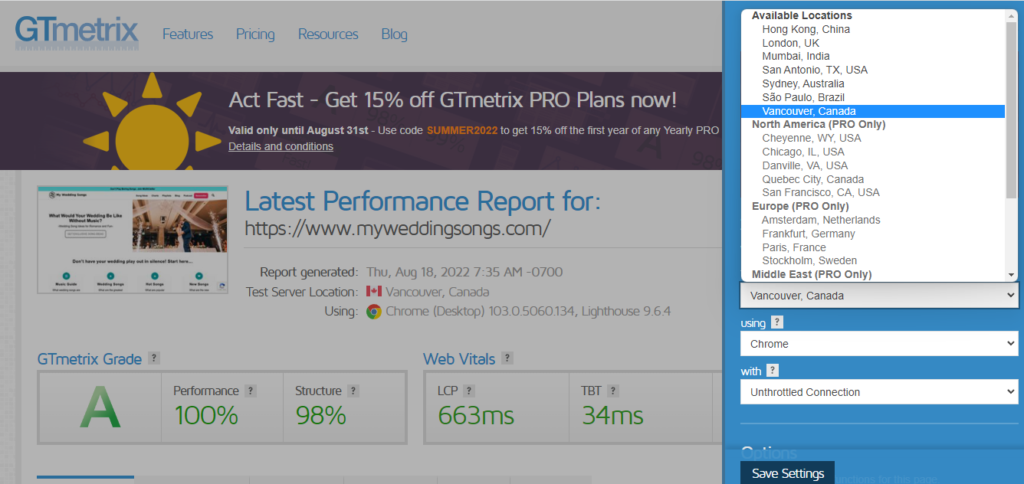The width and height of the screenshot is (1024, 484).
Task: Select Hong Kong, China location
Action: pyautogui.click(x=872, y=29)
